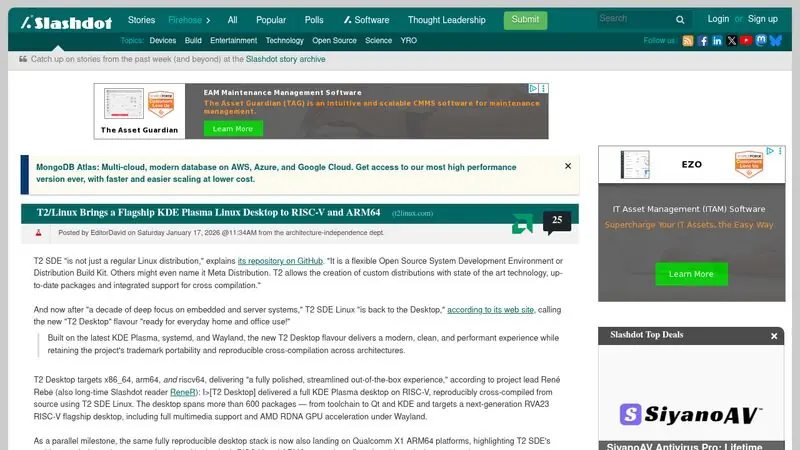Open the T2/Linux story headline

pos(208,213)
